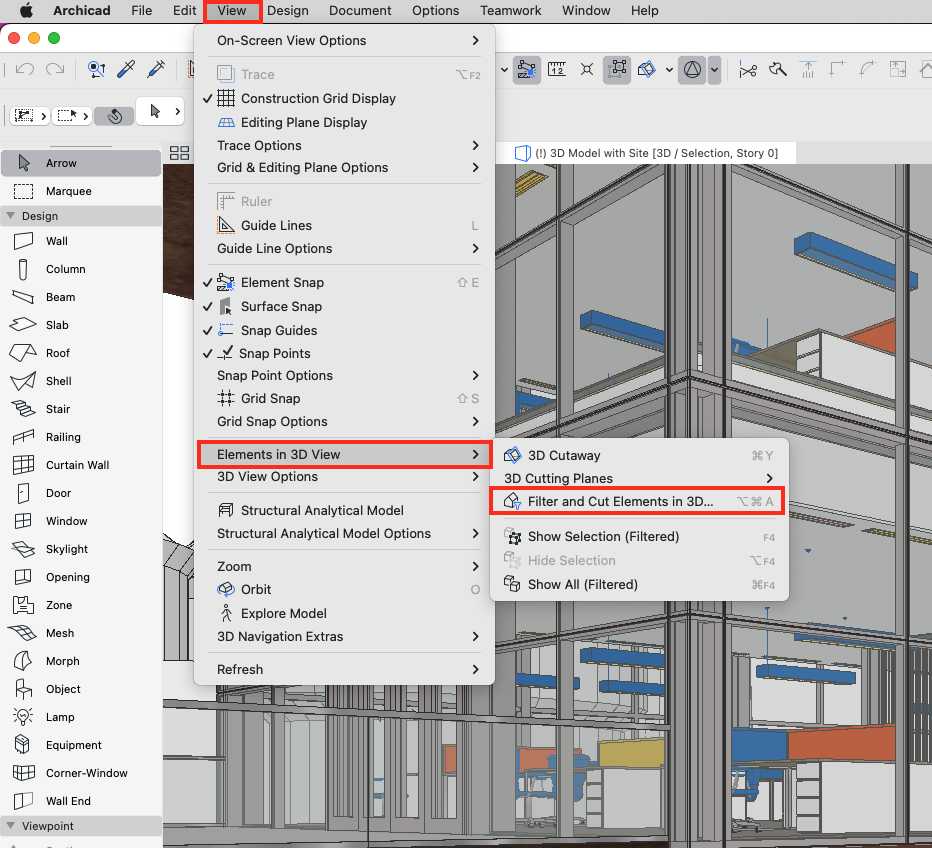Select the Lamp tool

[x=60, y=716]
